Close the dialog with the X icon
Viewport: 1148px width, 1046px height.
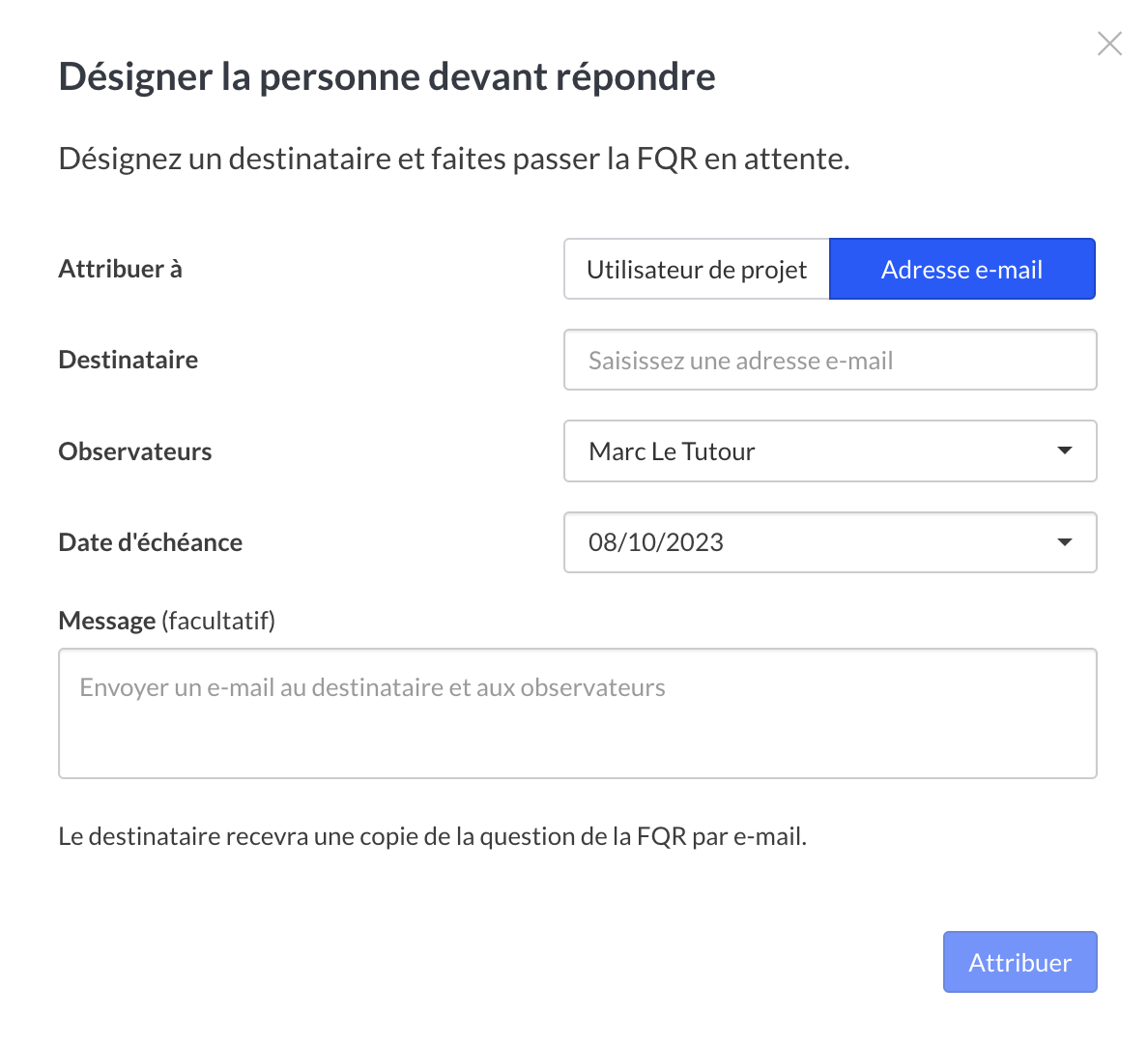[1109, 44]
